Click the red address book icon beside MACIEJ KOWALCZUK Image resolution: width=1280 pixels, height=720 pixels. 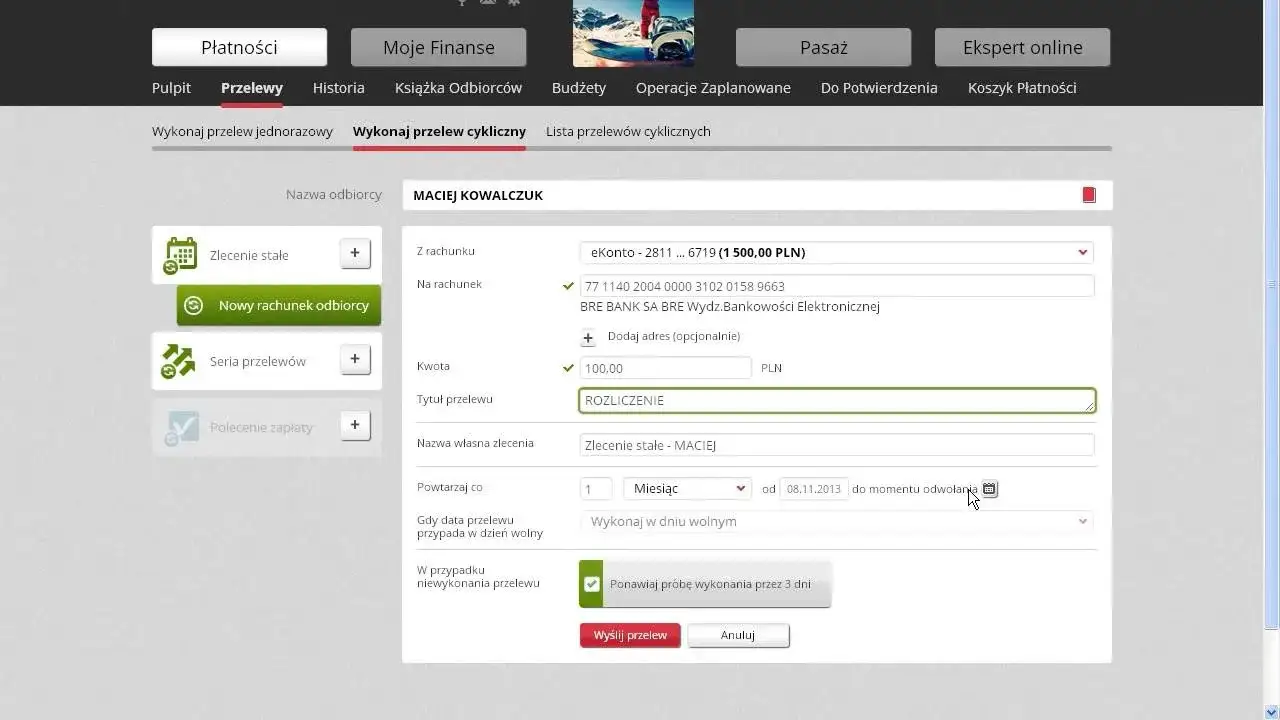(x=1089, y=195)
